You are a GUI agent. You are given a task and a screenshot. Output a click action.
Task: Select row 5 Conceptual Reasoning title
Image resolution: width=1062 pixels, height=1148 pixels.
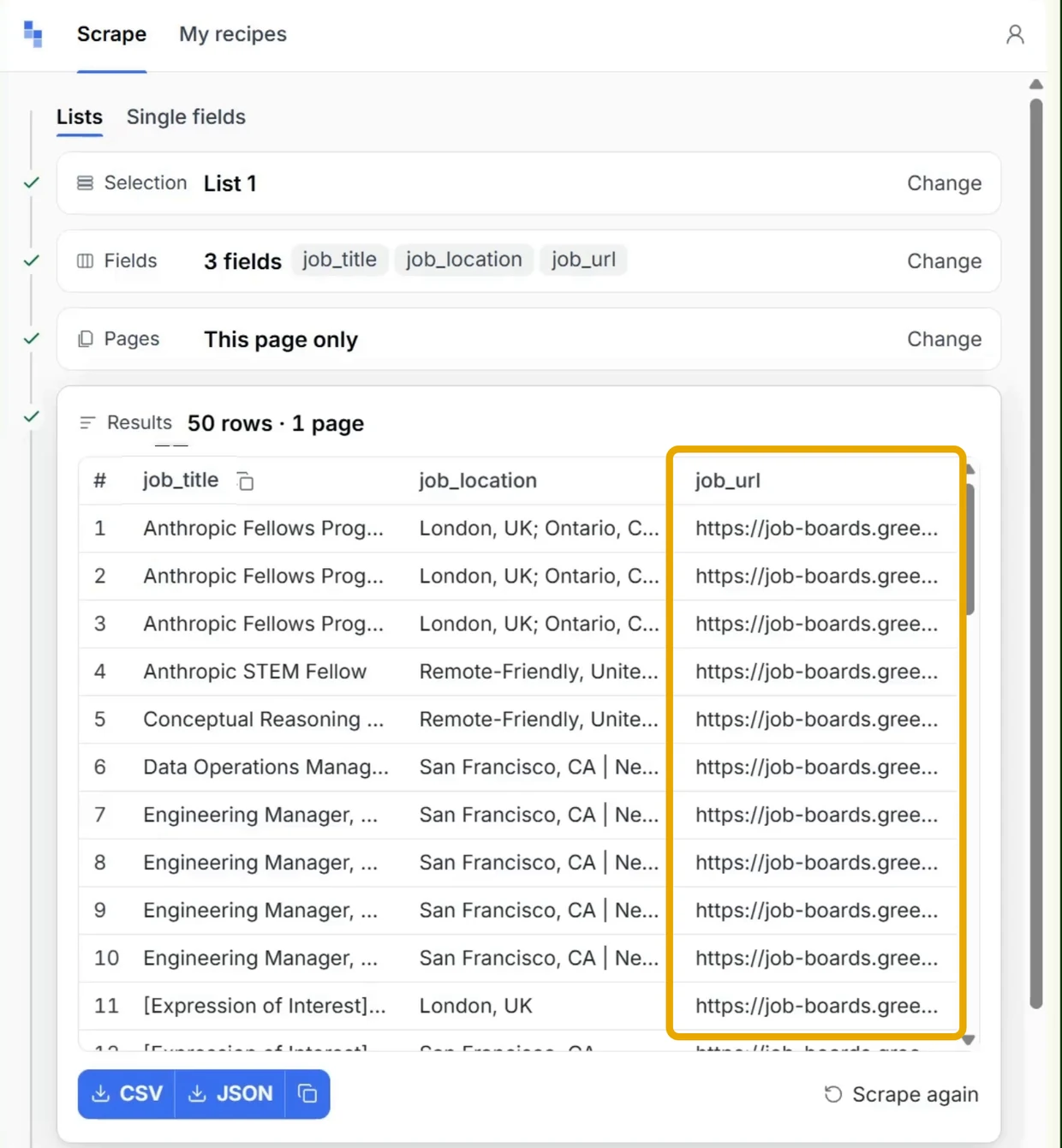pyautogui.click(x=263, y=720)
